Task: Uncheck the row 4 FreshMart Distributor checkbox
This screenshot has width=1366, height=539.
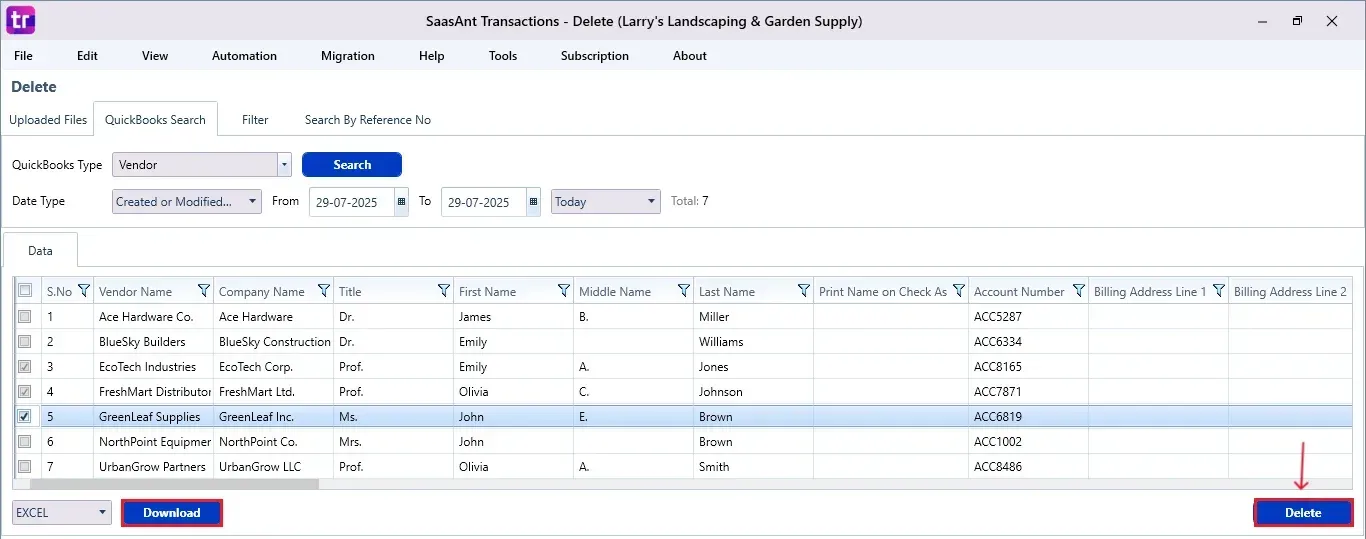Action: pyautogui.click(x=25, y=391)
